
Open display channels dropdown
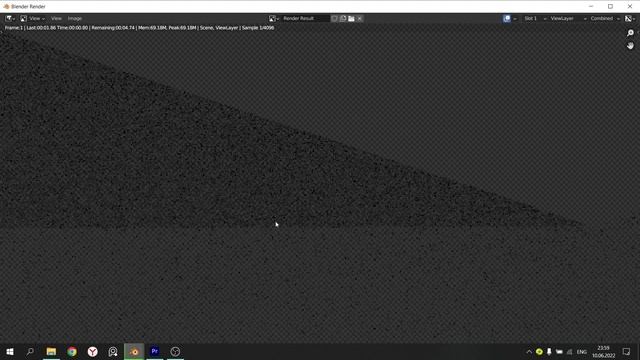tap(630, 18)
